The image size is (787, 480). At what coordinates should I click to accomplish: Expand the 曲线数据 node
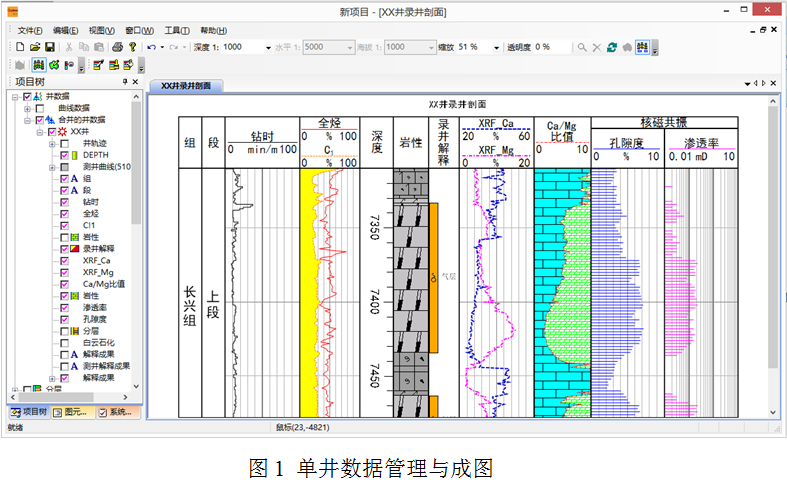click(x=27, y=108)
